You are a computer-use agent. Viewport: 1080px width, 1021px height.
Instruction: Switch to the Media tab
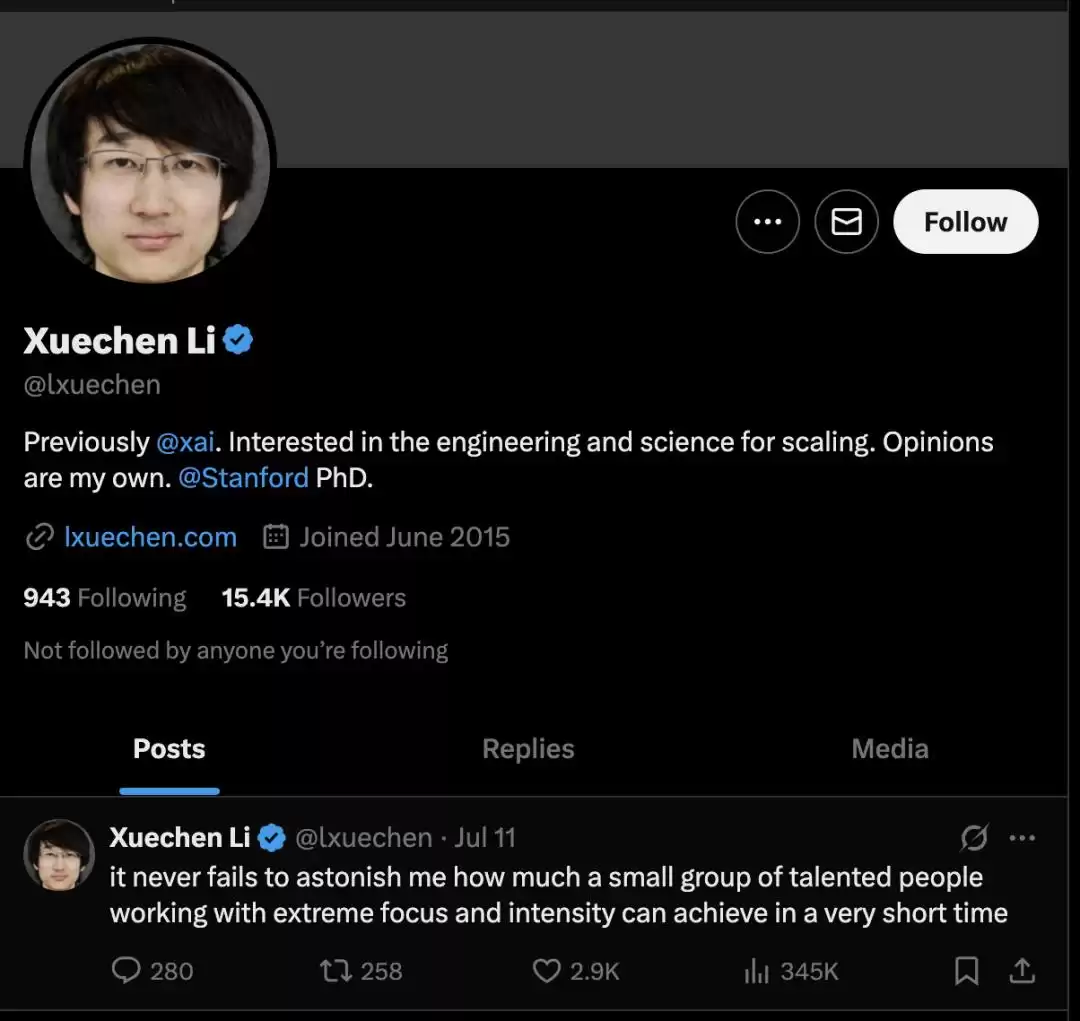890,749
